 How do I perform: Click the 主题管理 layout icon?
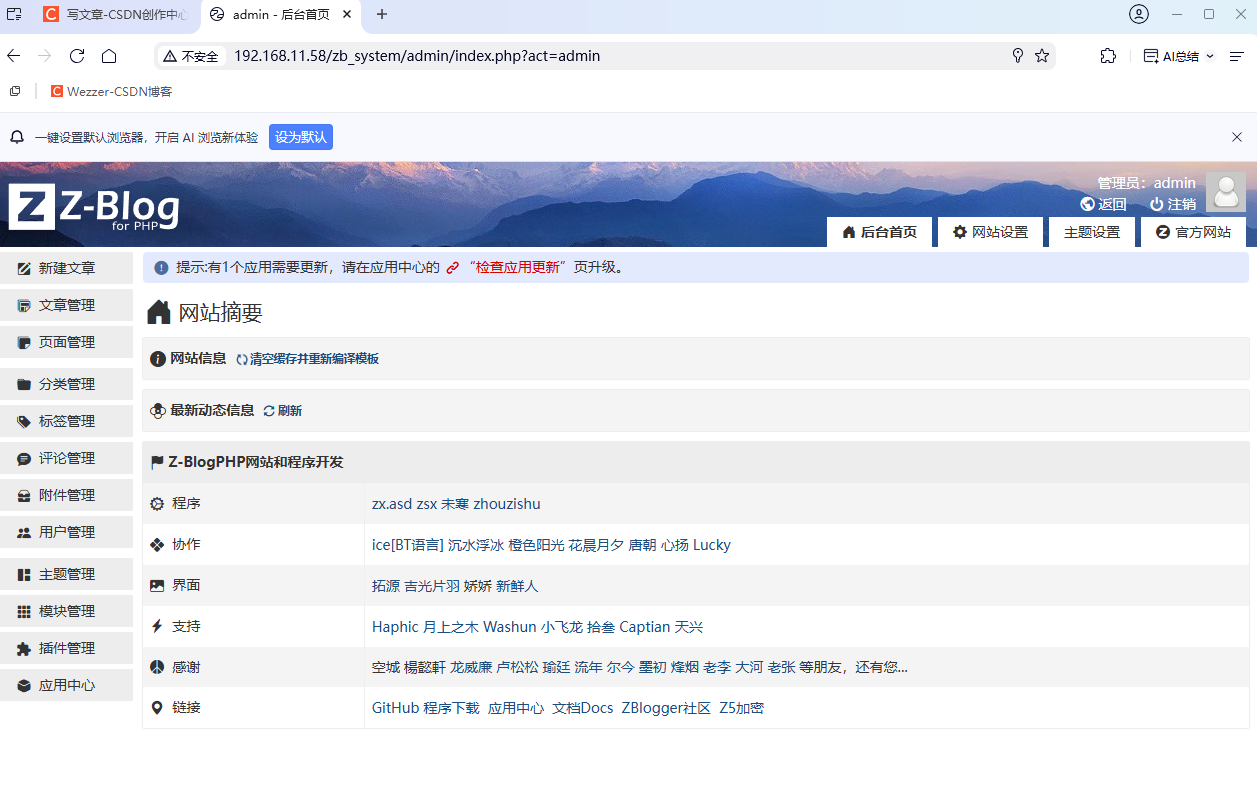(x=24, y=574)
